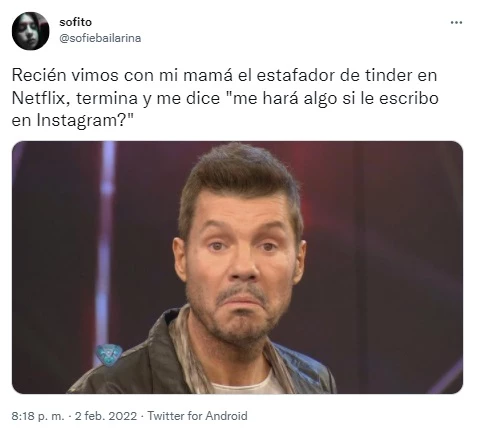Open the three-dot more options menu

[x=456, y=23]
